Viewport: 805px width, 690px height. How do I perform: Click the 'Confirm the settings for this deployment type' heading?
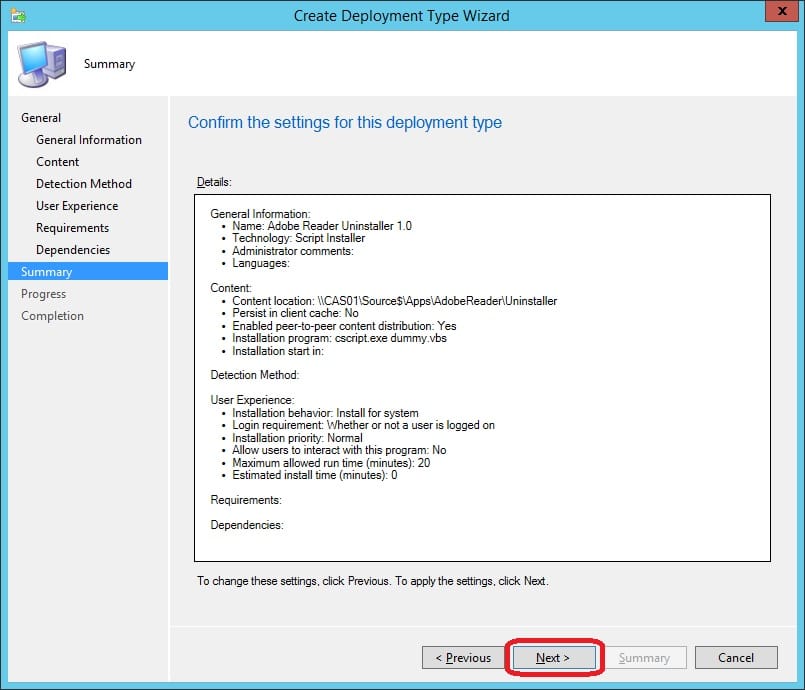344,123
